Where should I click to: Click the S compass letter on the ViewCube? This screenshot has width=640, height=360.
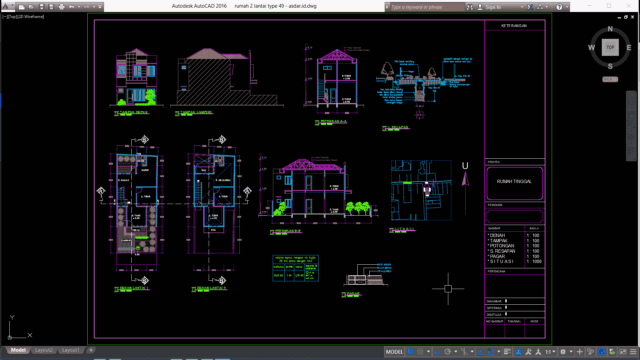coord(610,66)
